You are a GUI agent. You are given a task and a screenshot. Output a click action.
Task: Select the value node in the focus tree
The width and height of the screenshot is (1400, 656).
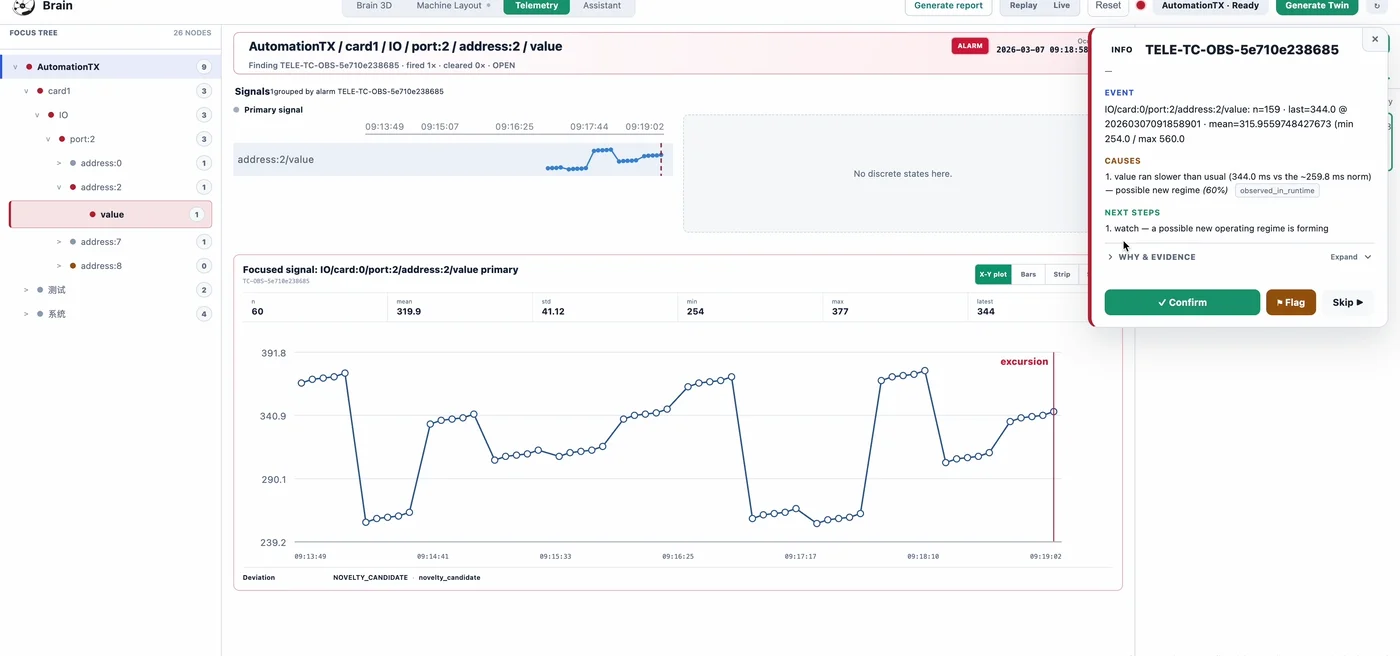[111, 214]
